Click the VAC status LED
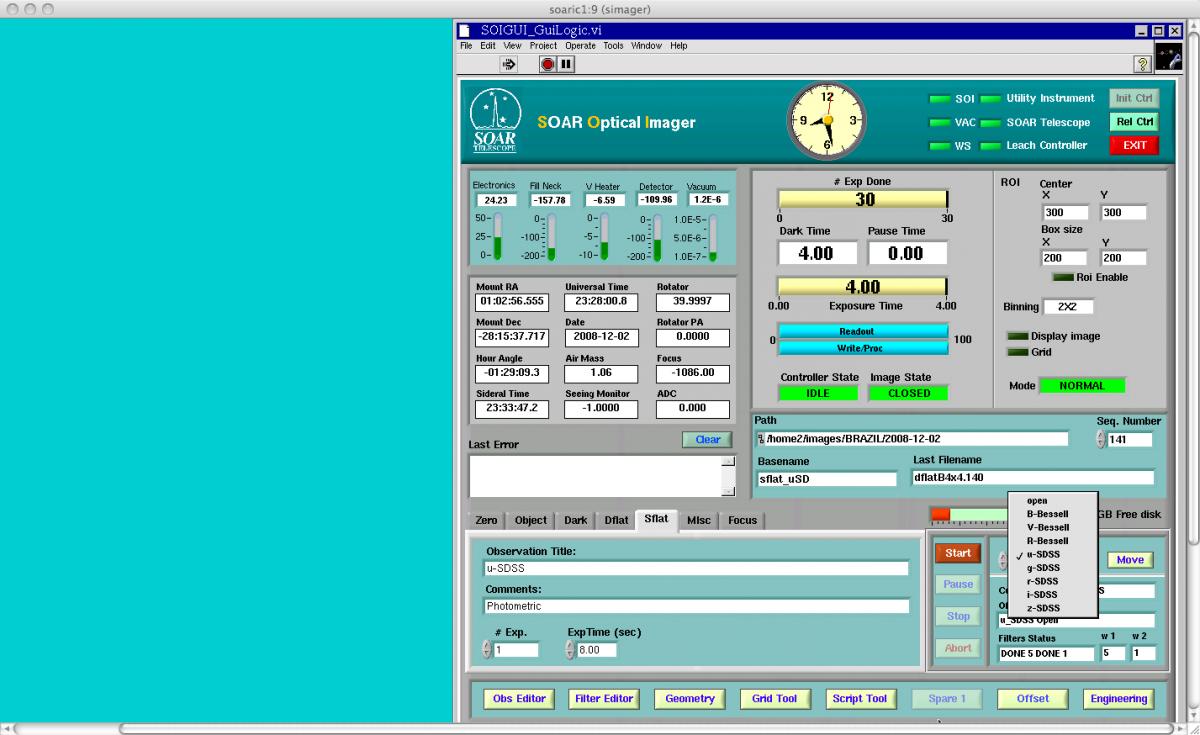 click(939, 123)
